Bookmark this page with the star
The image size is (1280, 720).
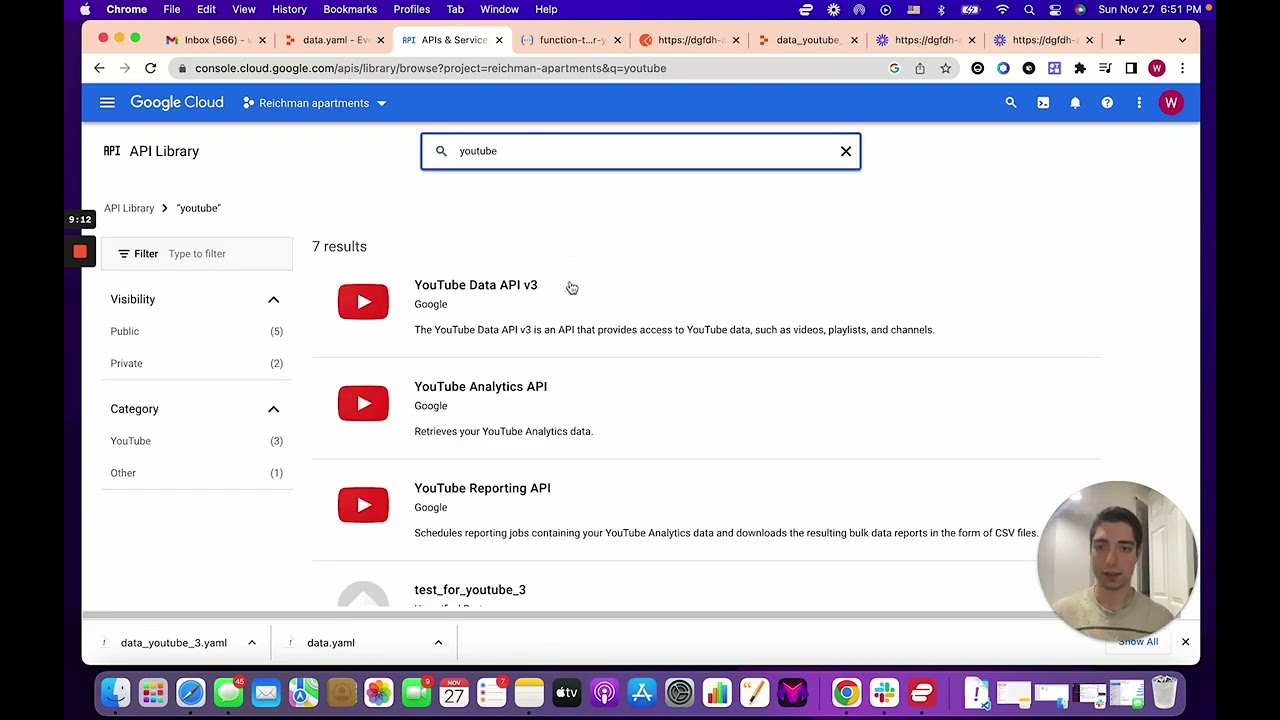coord(945,68)
